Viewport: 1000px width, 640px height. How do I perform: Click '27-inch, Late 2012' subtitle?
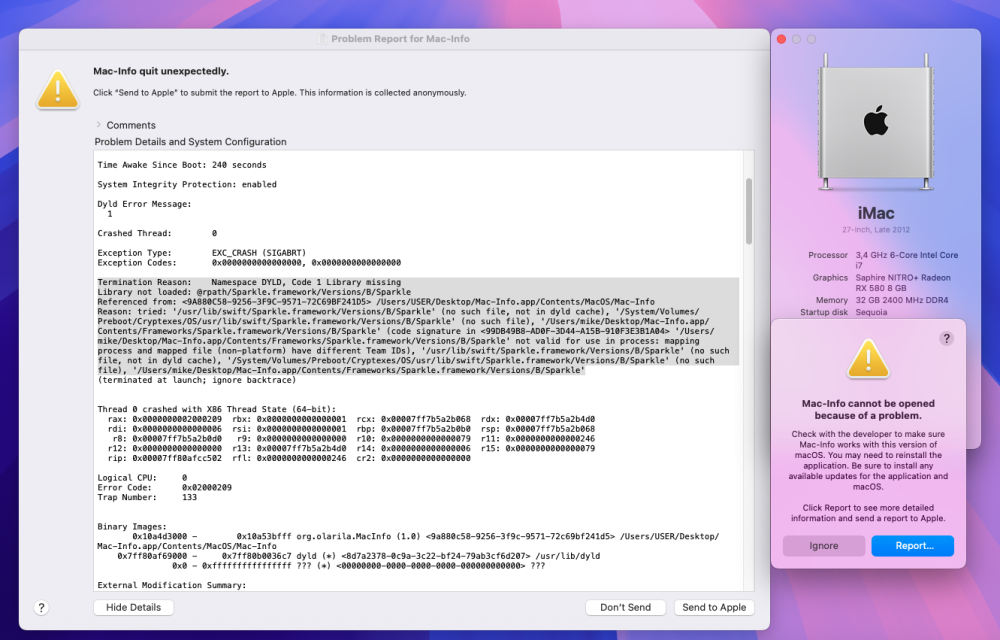(876, 229)
